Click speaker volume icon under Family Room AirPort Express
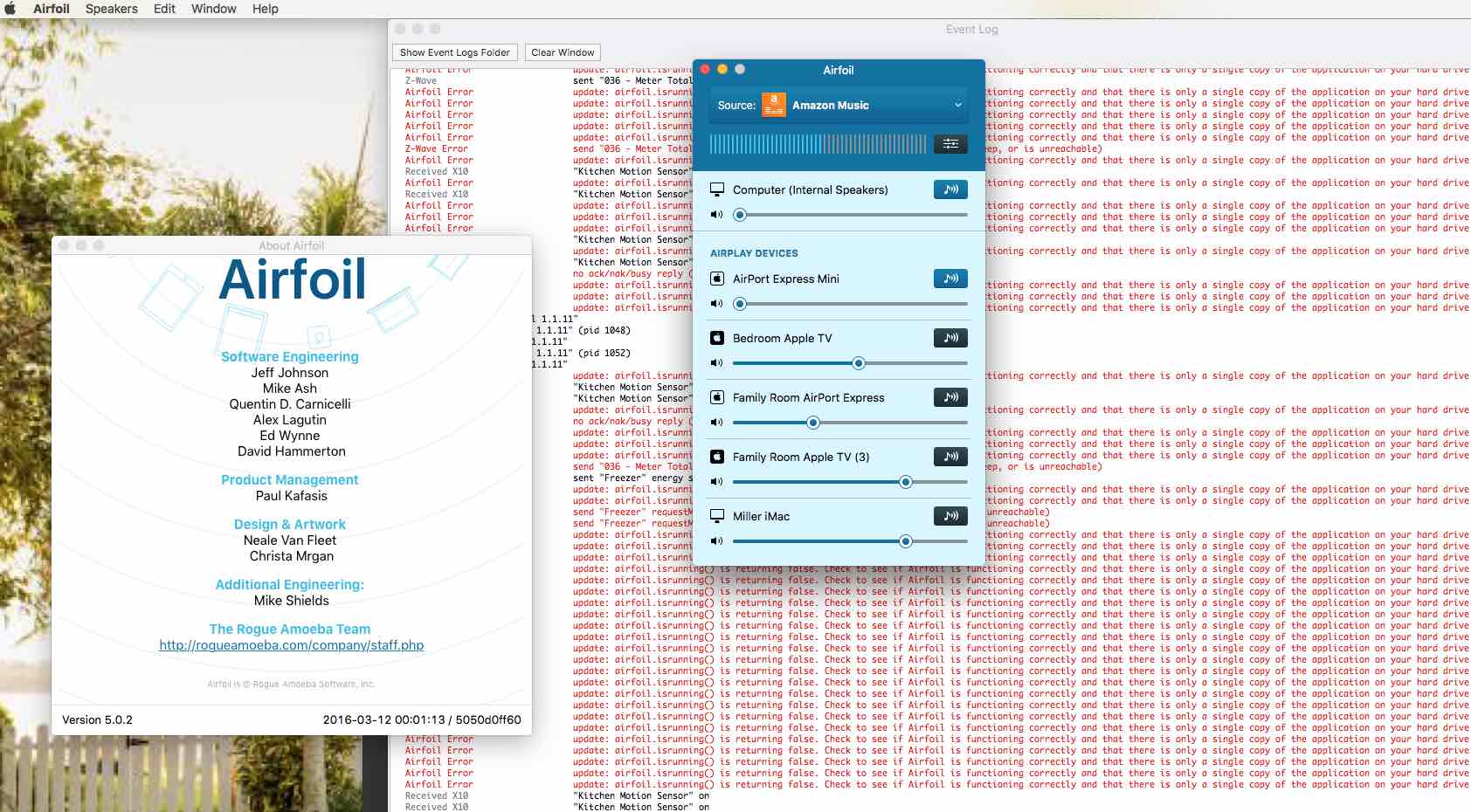1471x812 pixels. point(716,423)
